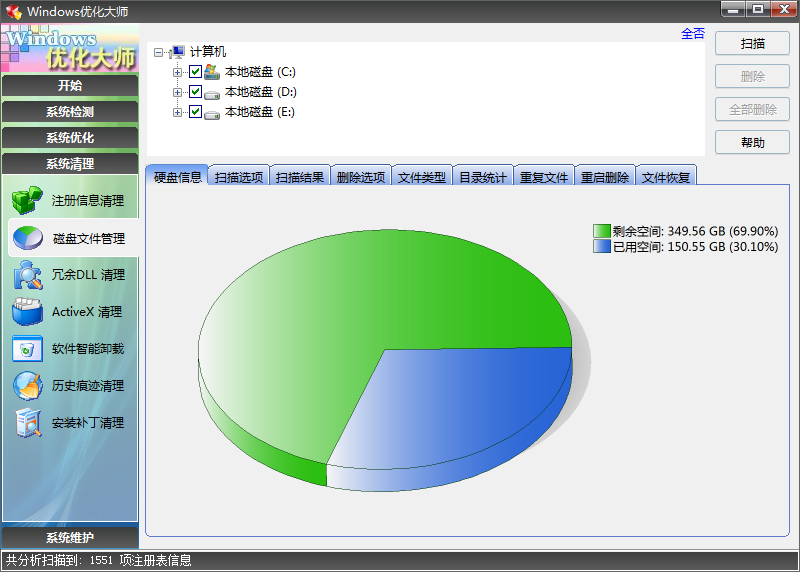Click the 扫描 button
This screenshot has height=572, width=800.
click(752, 43)
